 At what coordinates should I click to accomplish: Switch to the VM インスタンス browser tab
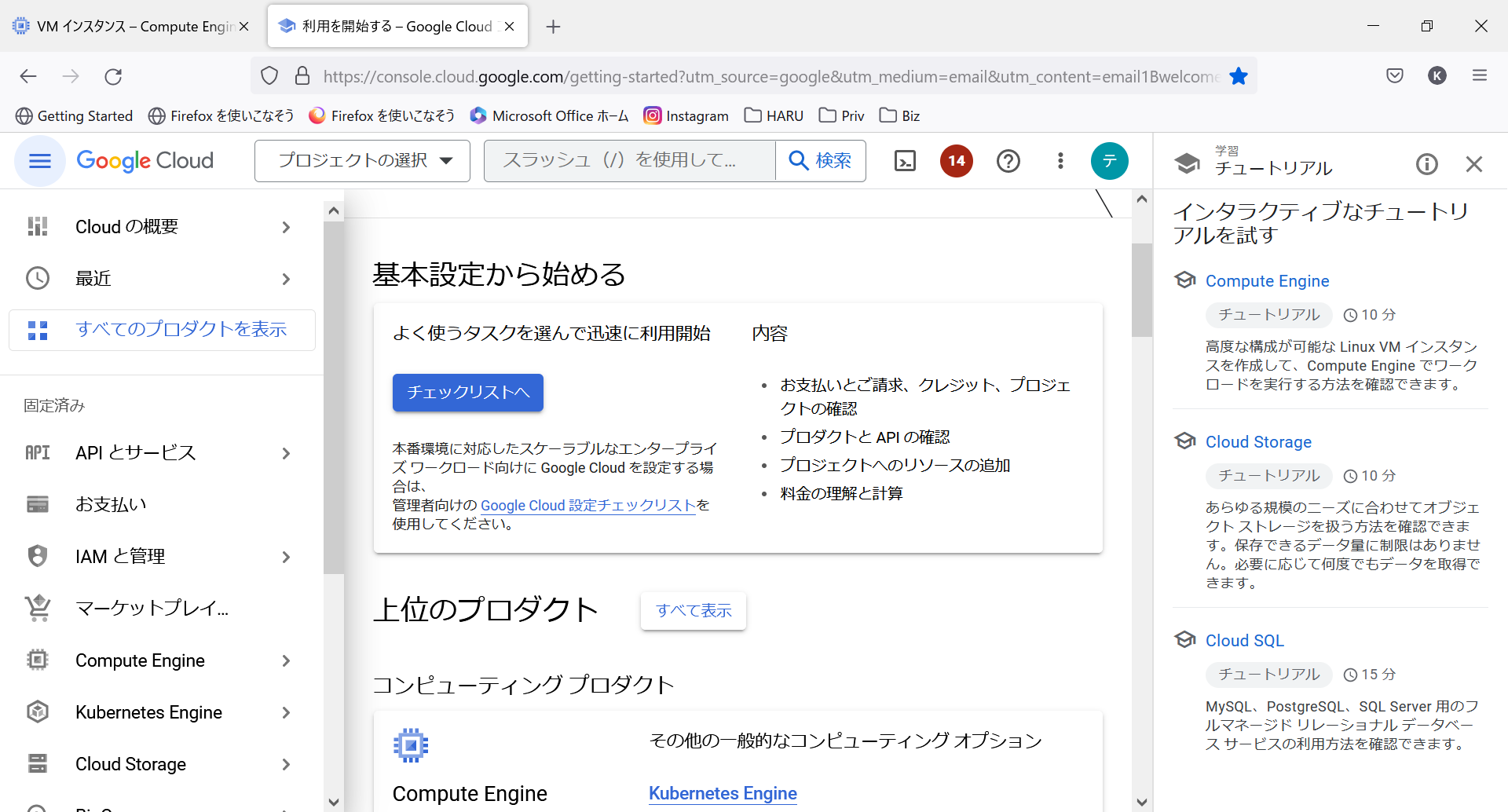pyautogui.click(x=131, y=26)
